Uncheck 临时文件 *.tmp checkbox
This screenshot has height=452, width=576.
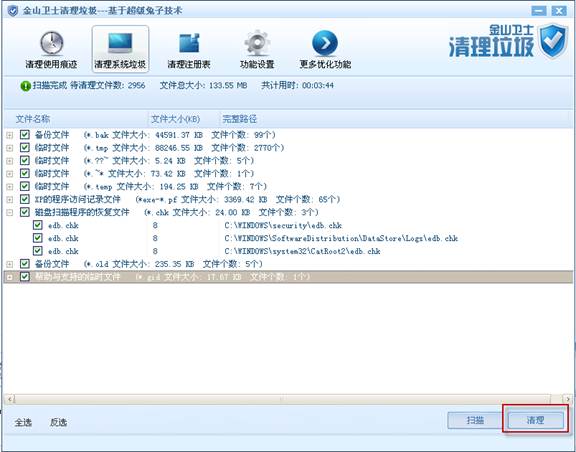25,147
